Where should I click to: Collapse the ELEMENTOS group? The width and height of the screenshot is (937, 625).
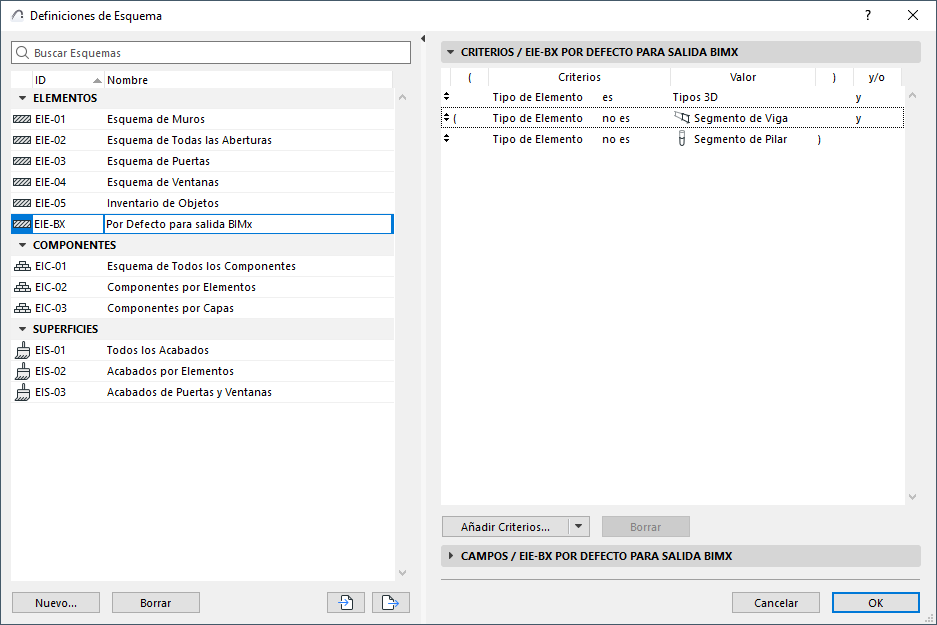[22, 98]
